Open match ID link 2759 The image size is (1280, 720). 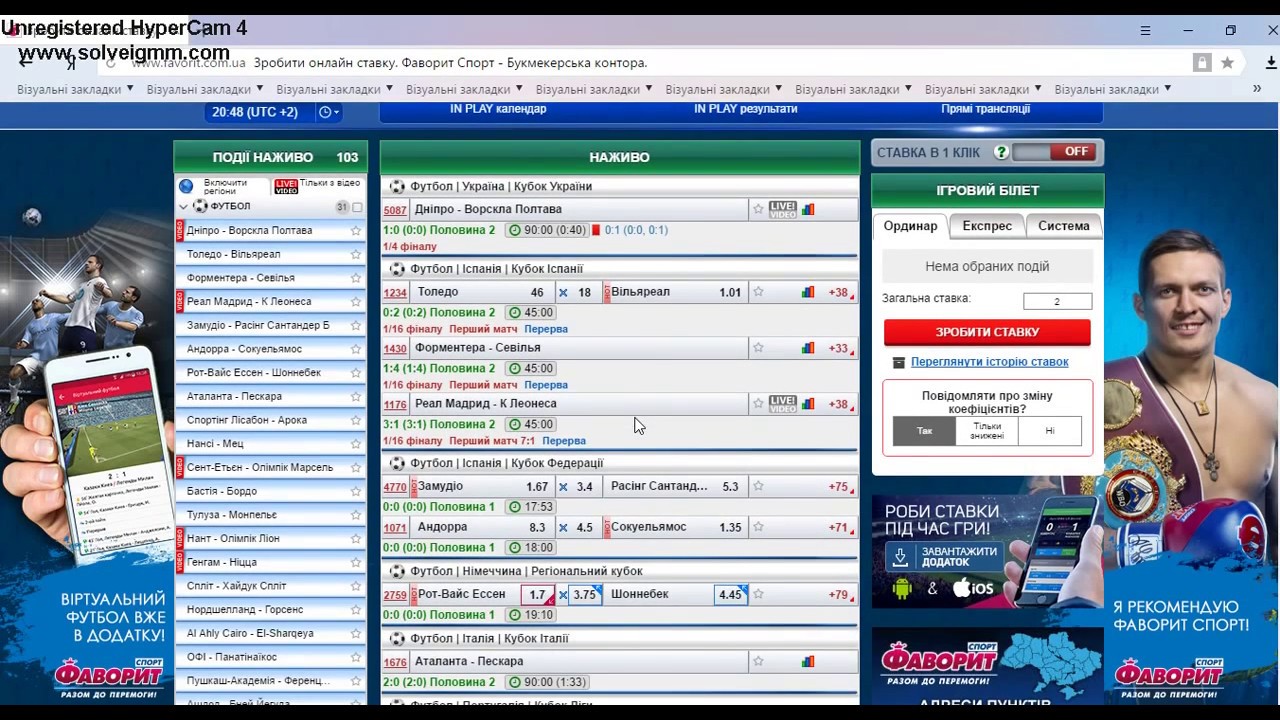coord(395,595)
